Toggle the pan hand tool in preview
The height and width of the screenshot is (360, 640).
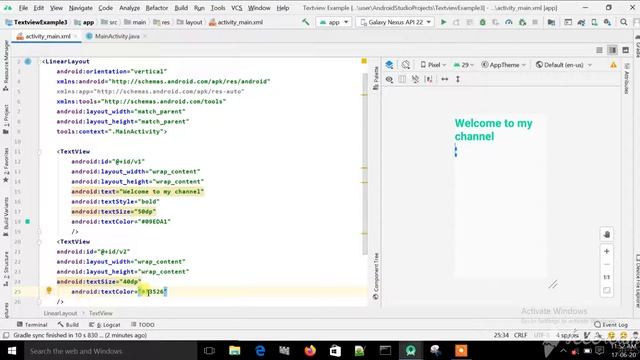coord(607,234)
